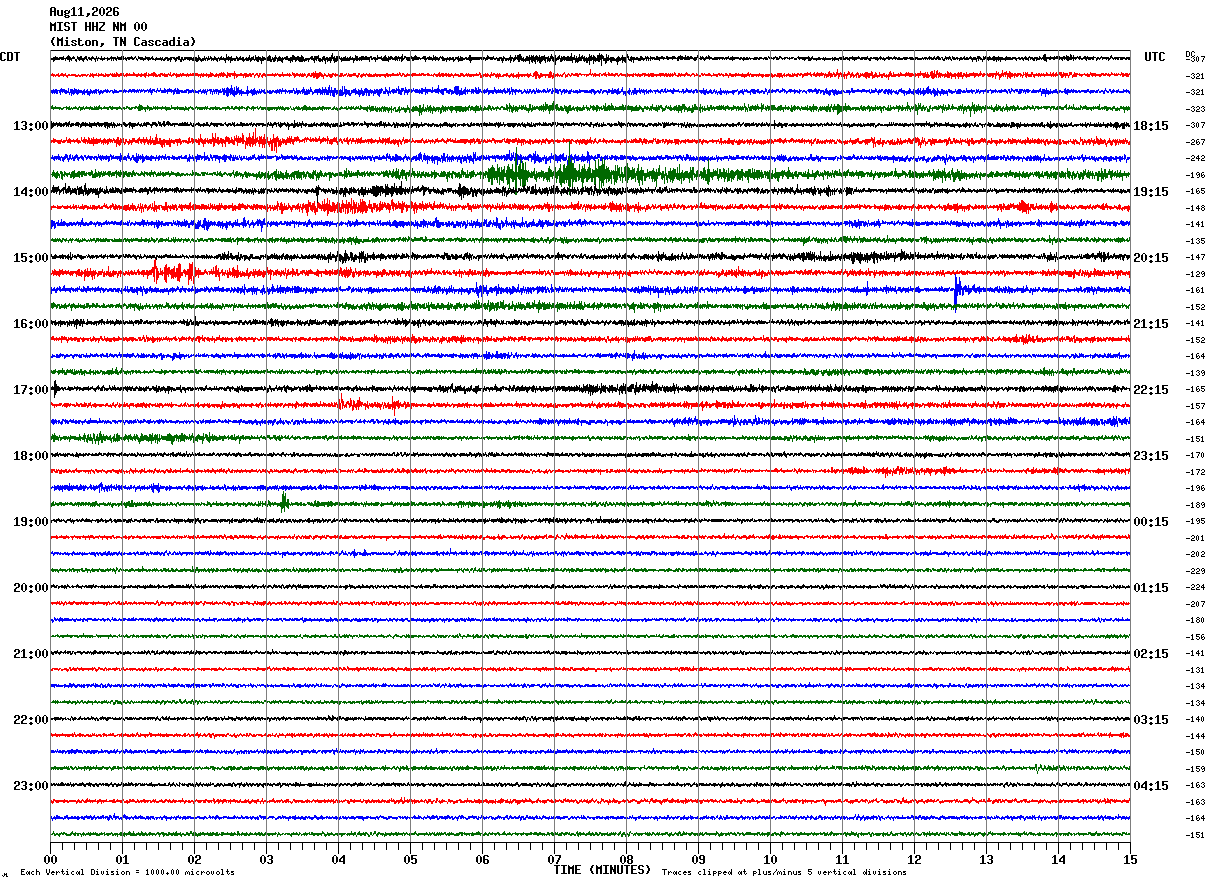Click the blue spike near minute 12.5
The image size is (1210, 886).
pyautogui.click(x=957, y=290)
